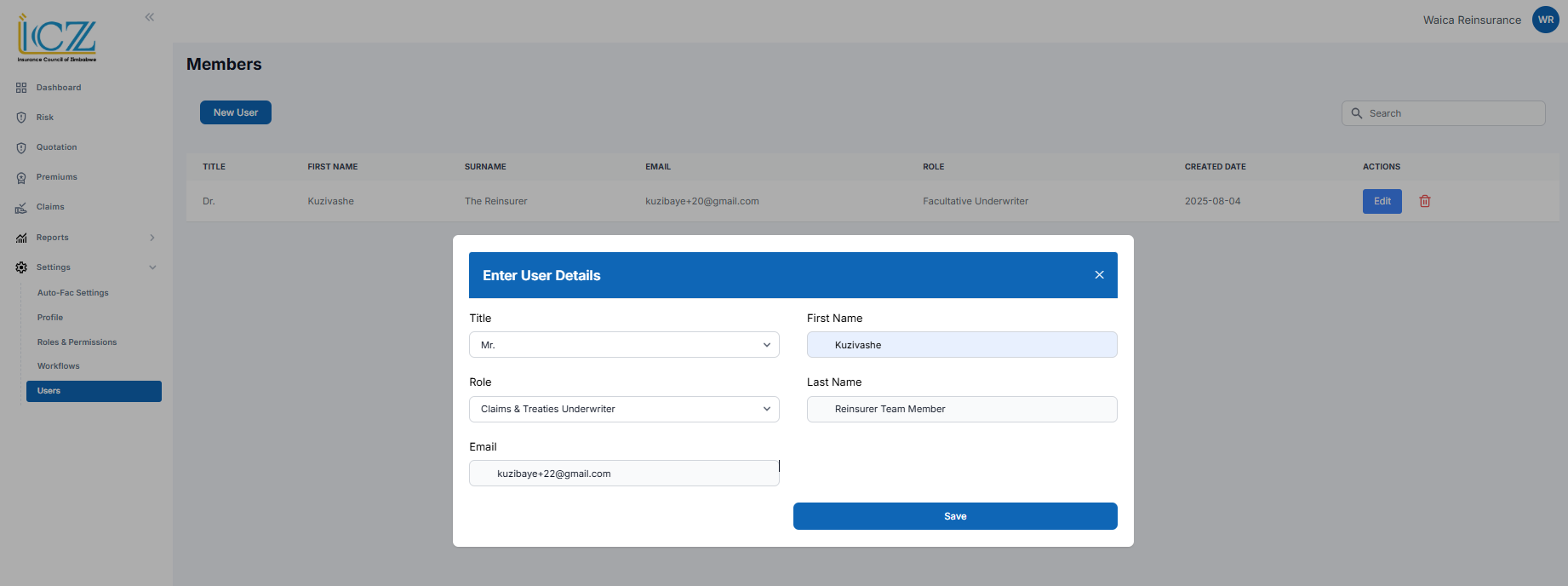Click the red trash delete icon
1568x586 pixels.
1424,201
